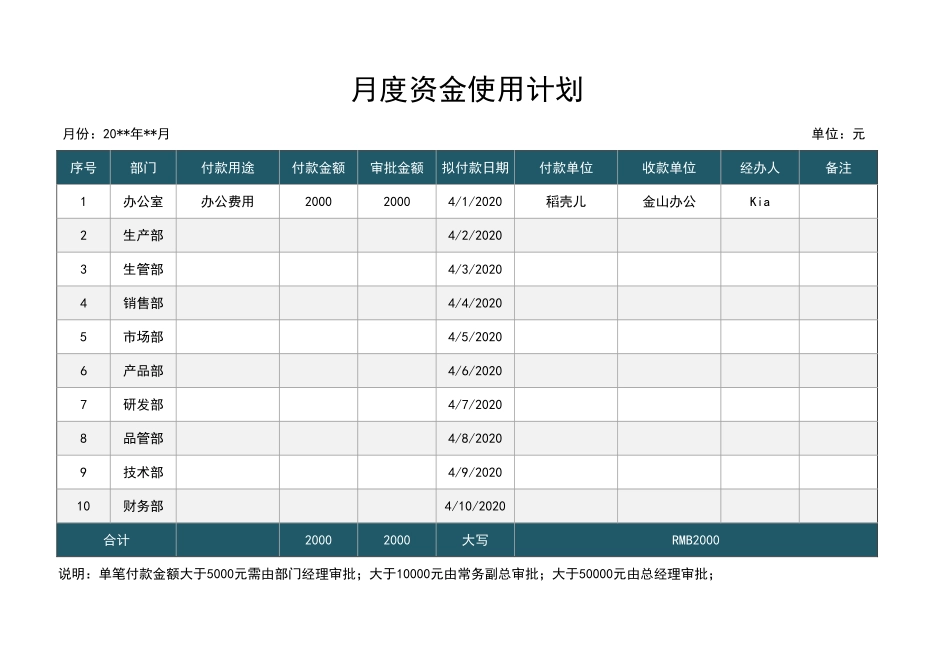Image resolution: width=950 pixels, height=672 pixels.
Task: Select the 4/5/2020 date cell
Action: coord(476,337)
